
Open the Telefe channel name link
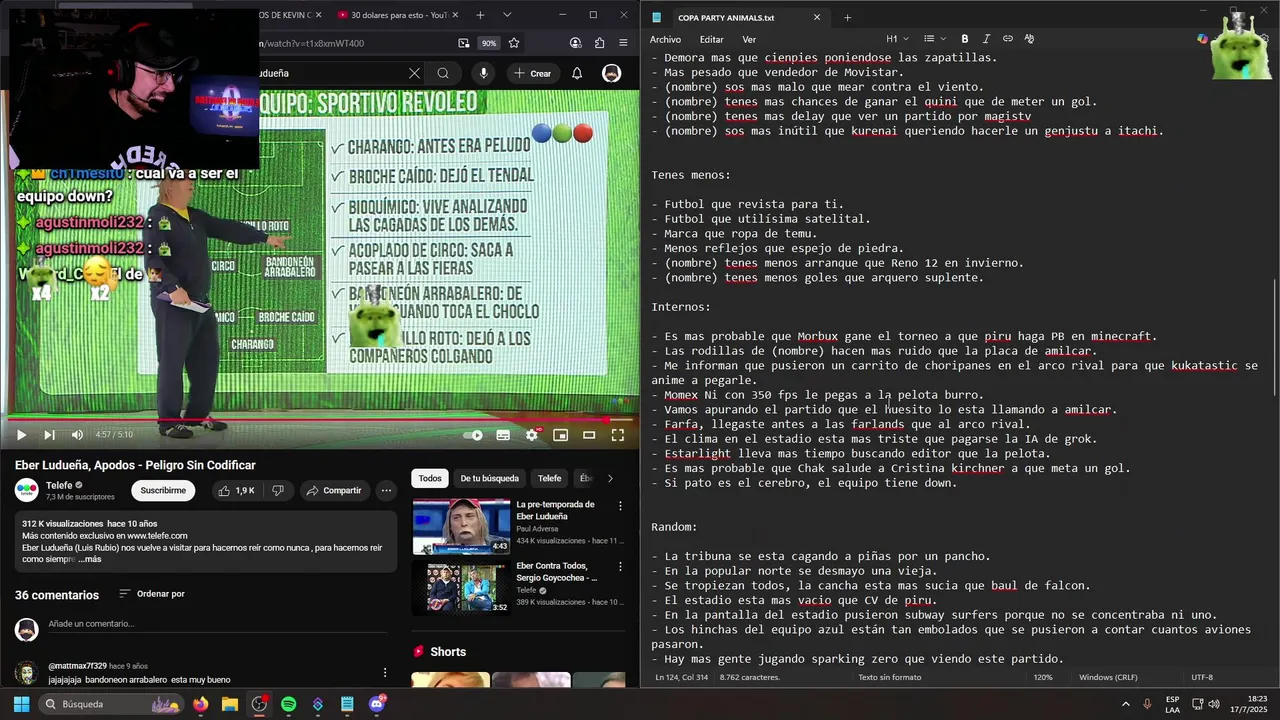59,485
